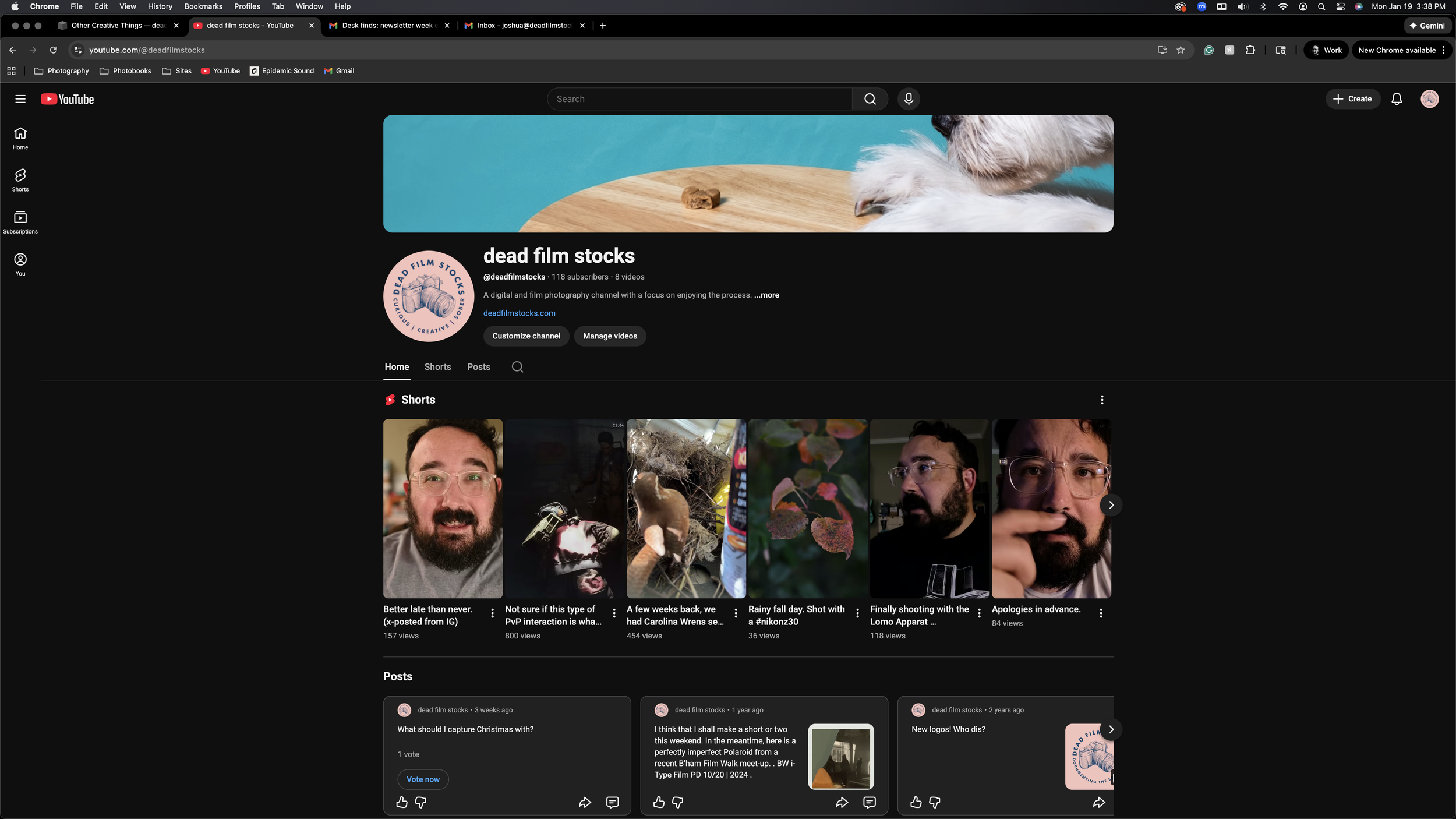Open the channel search magnifier
Viewport: 1456px width, 819px height.
pyautogui.click(x=517, y=366)
